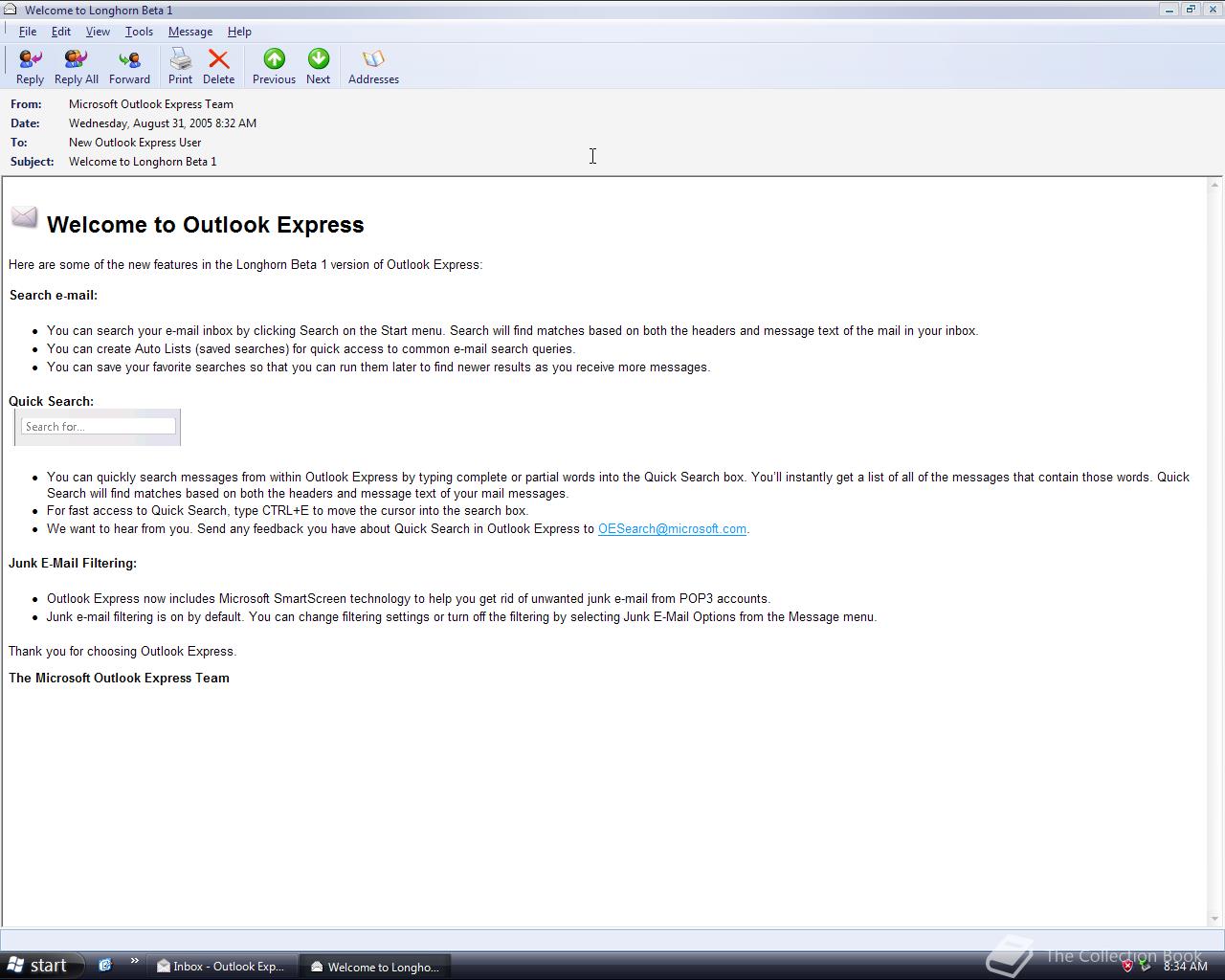This screenshot has height=980, width=1225.
Task: Switch to Inbox - Outlook Express taskbar window
Action: [x=221, y=967]
